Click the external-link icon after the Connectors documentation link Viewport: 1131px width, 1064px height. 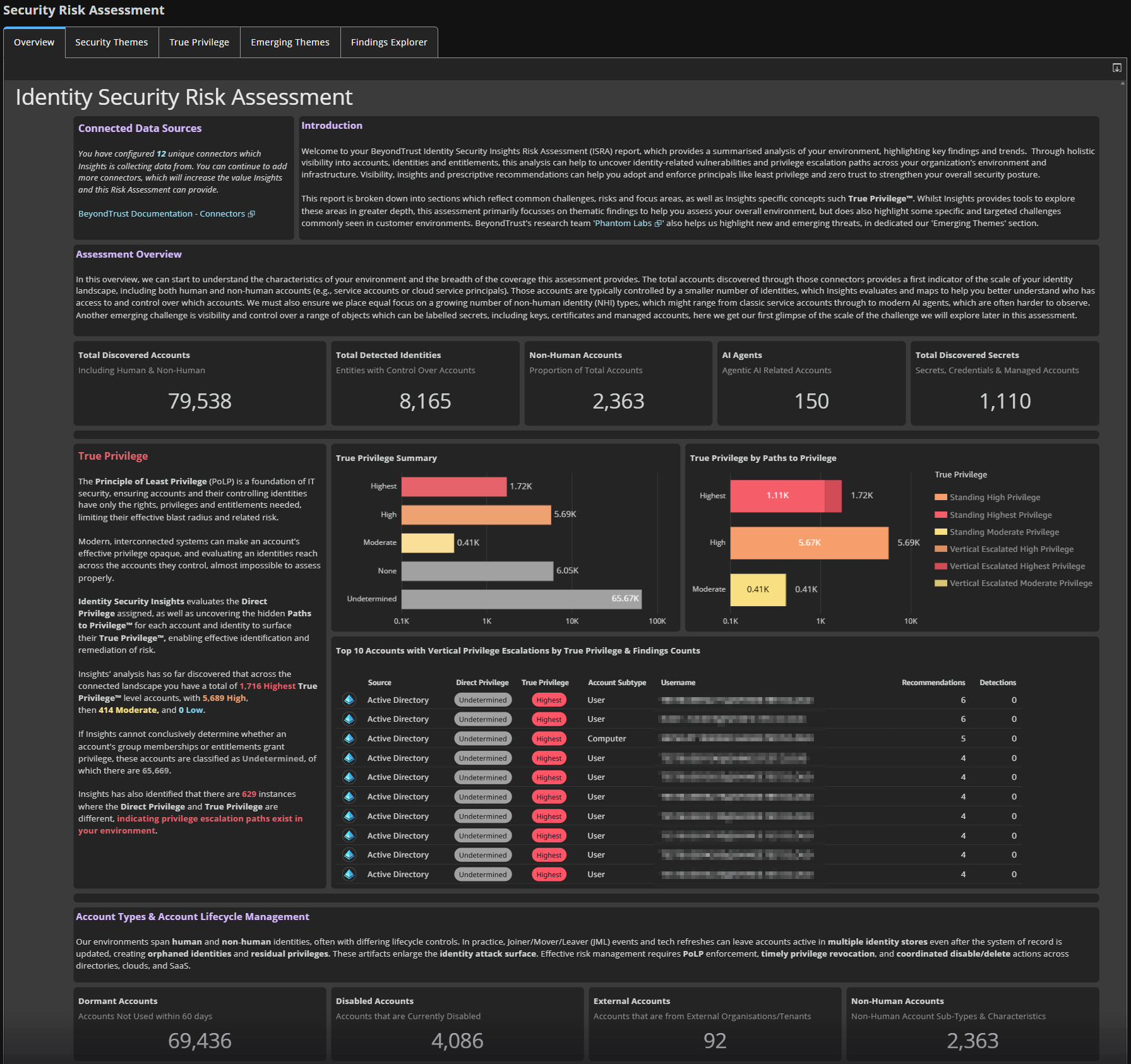[x=251, y=213]
